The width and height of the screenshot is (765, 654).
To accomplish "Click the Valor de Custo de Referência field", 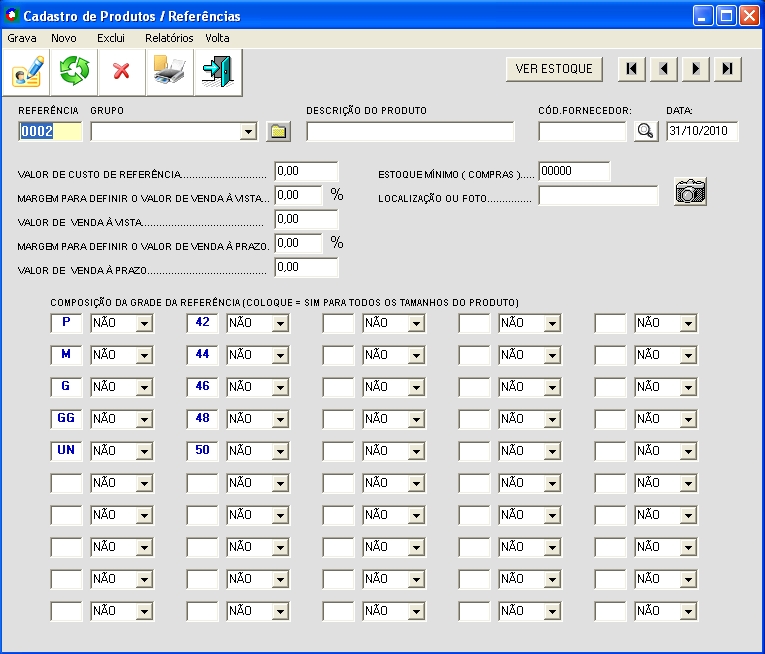I will click(x=306, y=171).
